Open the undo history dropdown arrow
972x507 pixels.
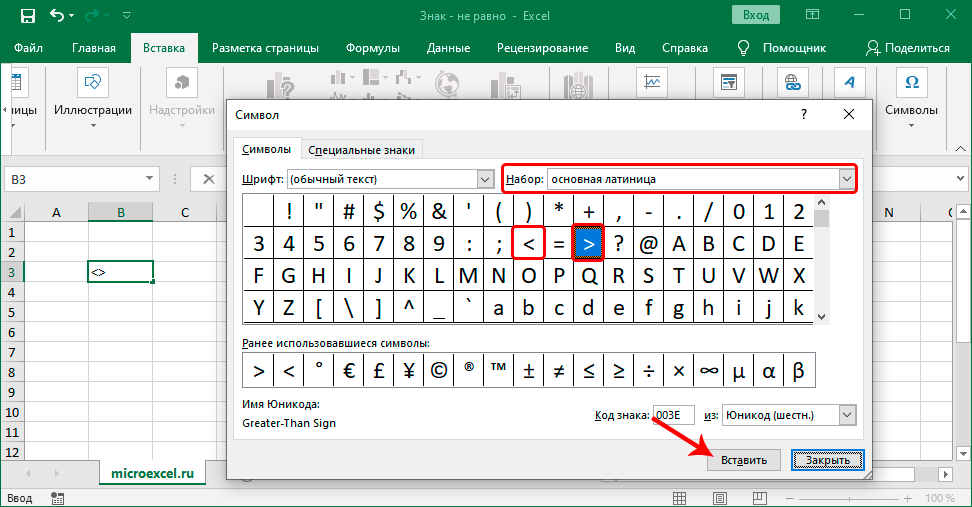coord(72,15)
